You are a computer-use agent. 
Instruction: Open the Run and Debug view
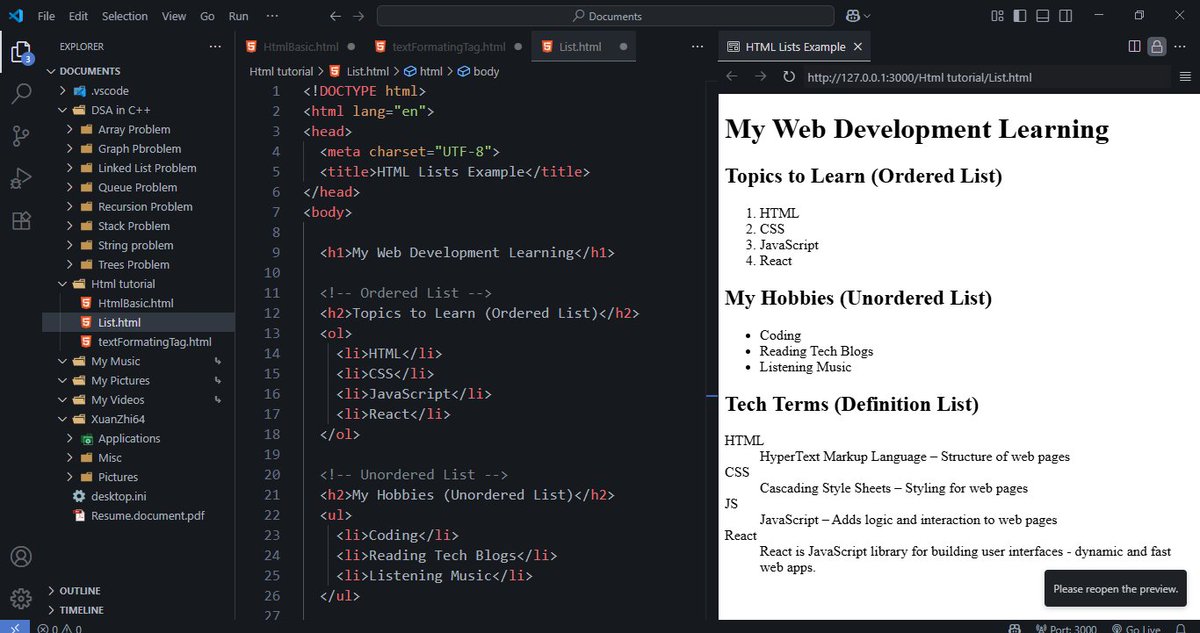tap(21, 179)
